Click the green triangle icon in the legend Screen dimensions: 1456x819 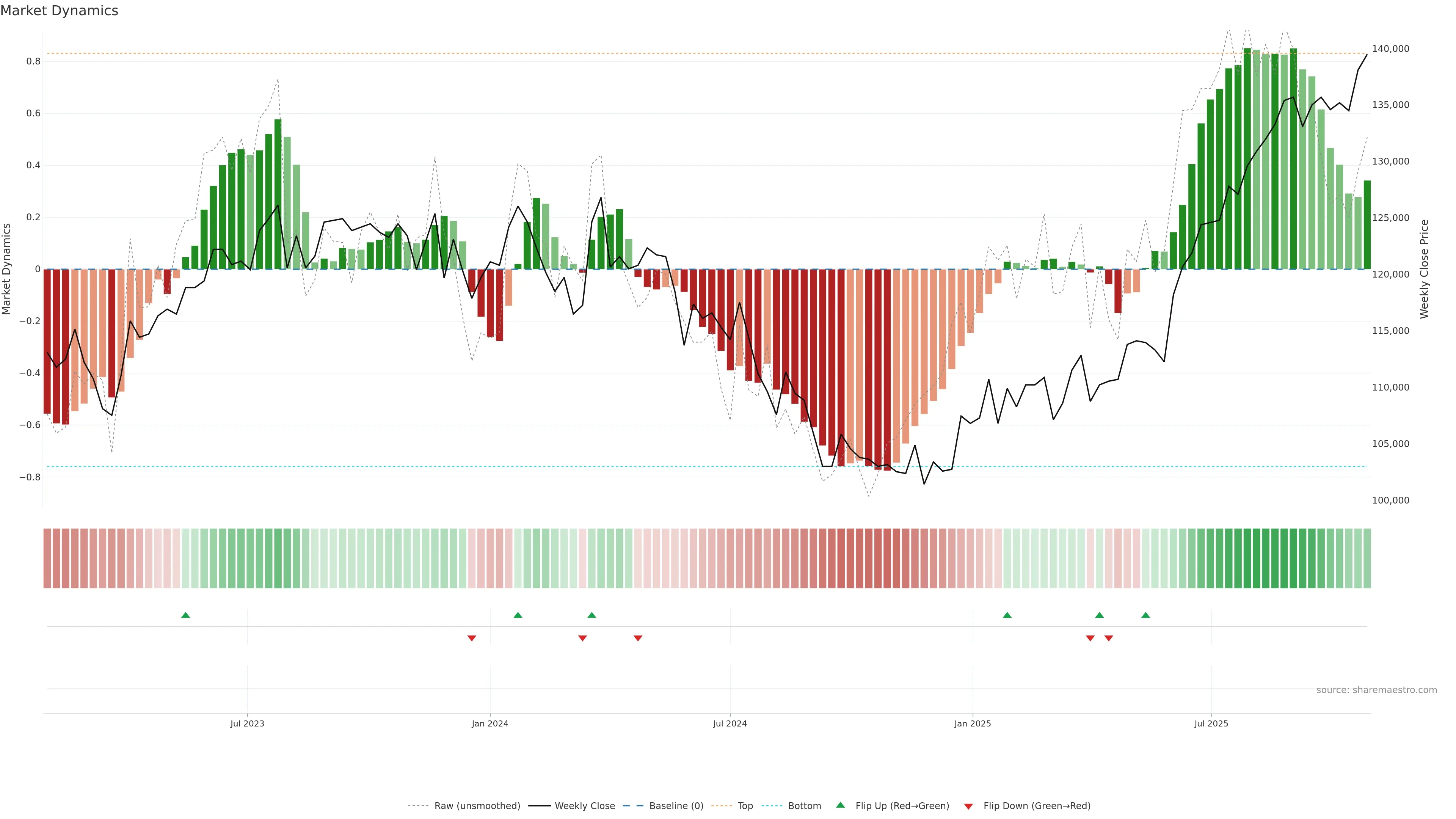(x=841, y=805)
